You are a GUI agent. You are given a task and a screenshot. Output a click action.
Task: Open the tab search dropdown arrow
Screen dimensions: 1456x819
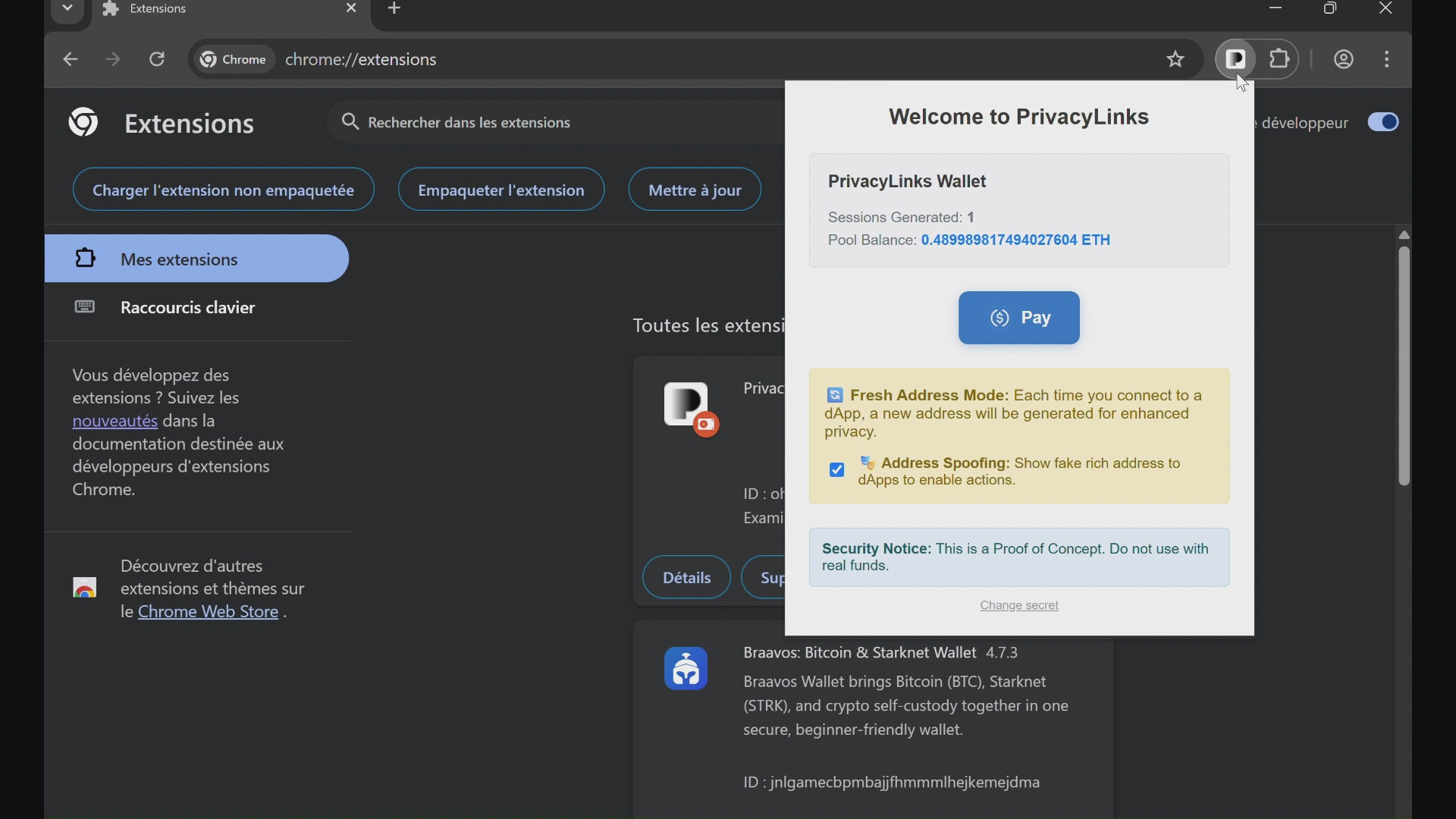67,8
